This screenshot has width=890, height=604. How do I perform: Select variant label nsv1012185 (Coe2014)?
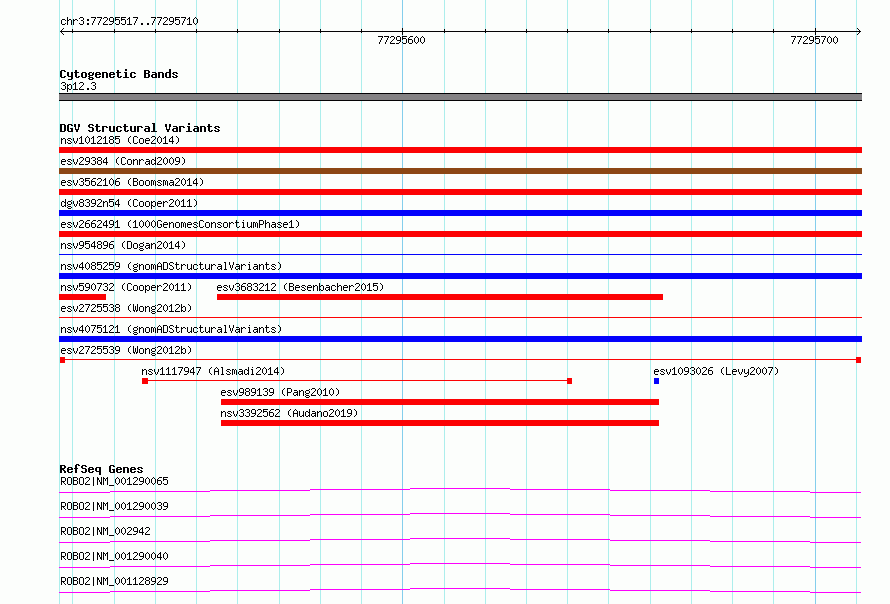[x=120, y=140]
